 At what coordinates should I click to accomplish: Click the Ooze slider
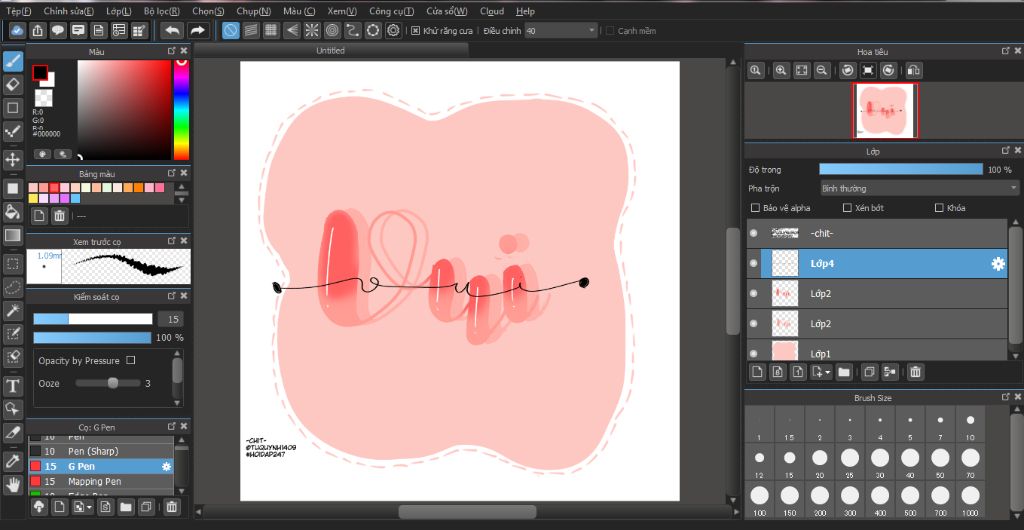point(108,383)
